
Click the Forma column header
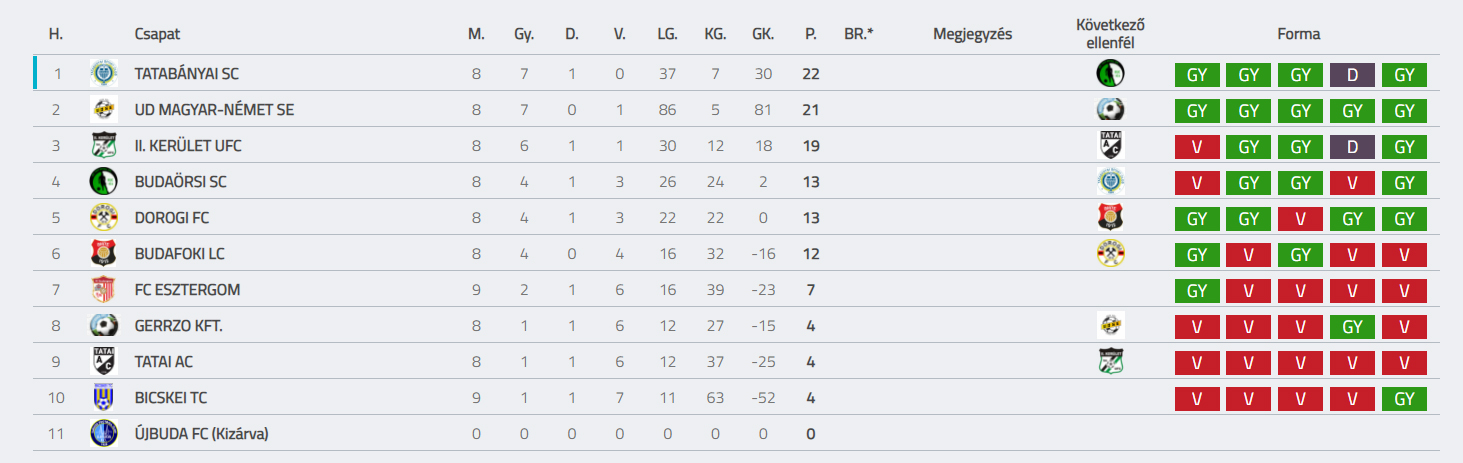point(1299,34)
